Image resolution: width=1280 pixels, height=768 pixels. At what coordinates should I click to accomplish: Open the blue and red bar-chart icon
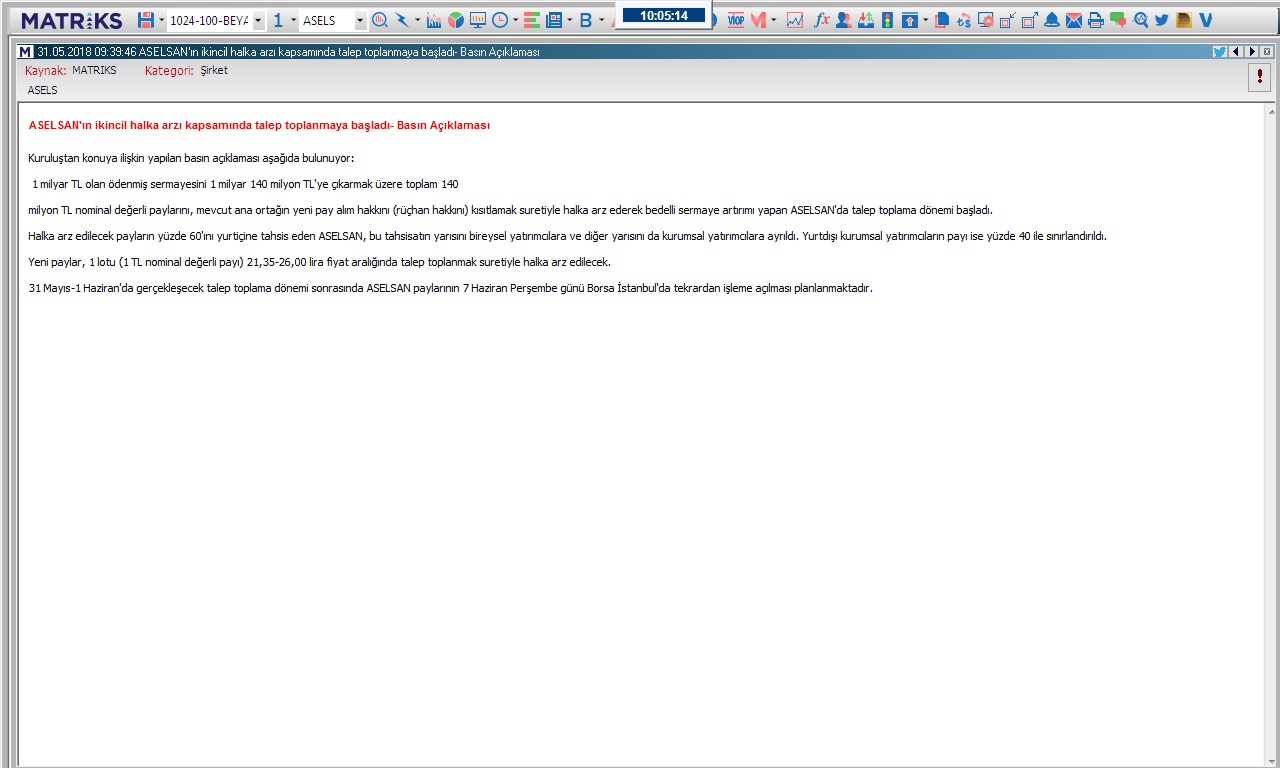434,20
